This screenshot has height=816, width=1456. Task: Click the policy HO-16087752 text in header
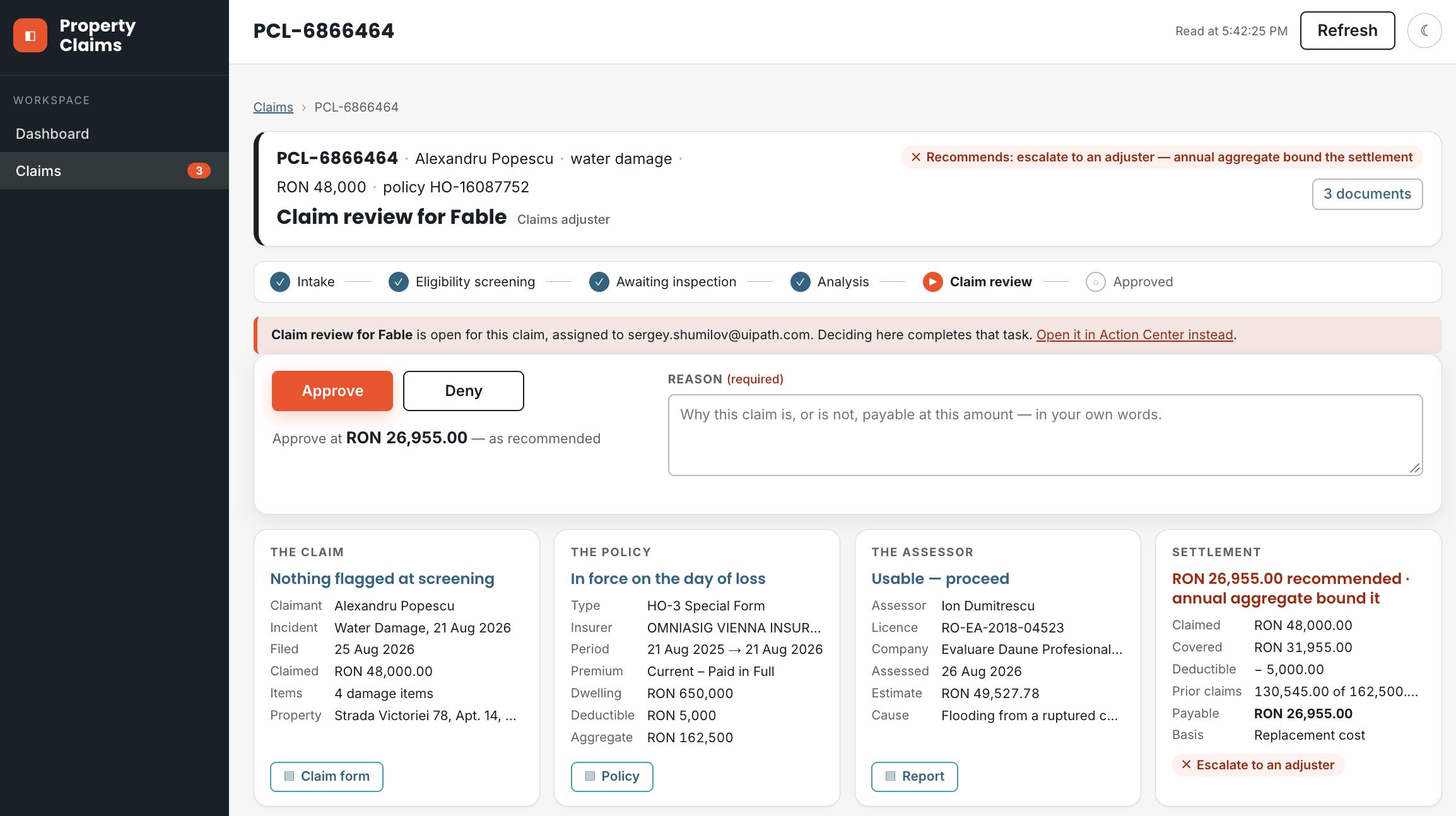(x=456, y=187)
